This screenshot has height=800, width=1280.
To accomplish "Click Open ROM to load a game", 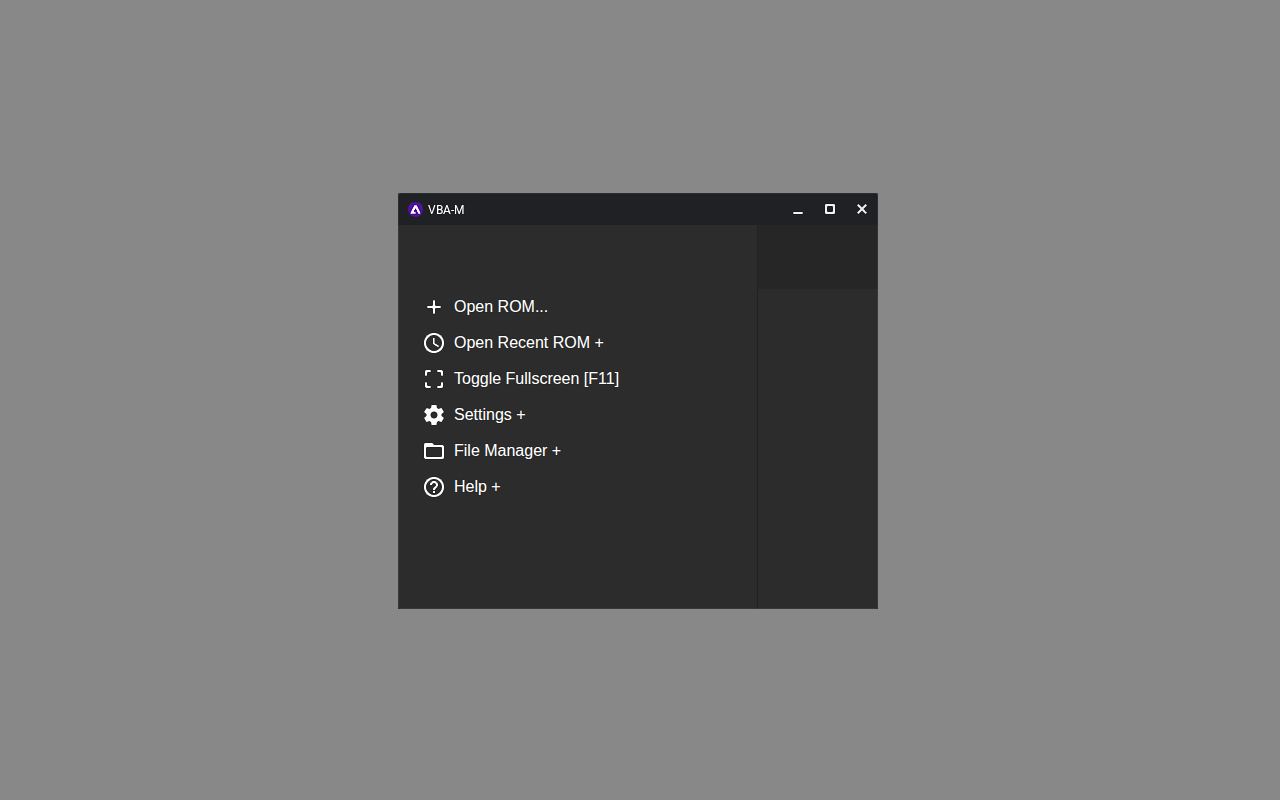I will pyautogui.click(x=501, y=306).
